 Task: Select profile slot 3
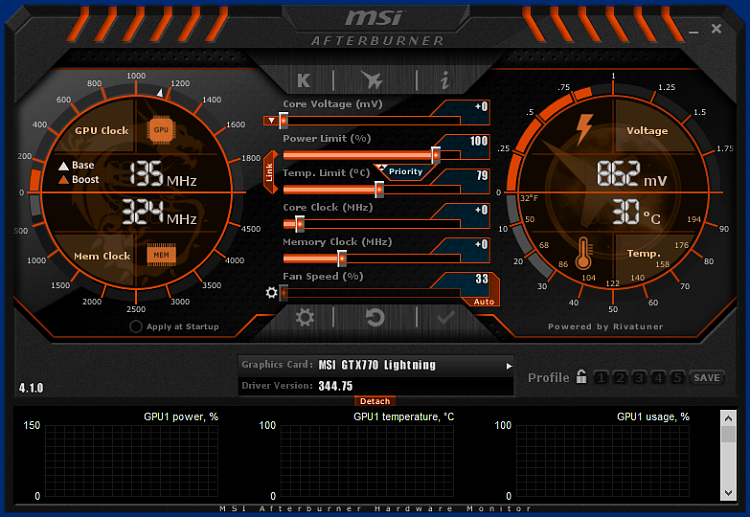click(639, 378)
